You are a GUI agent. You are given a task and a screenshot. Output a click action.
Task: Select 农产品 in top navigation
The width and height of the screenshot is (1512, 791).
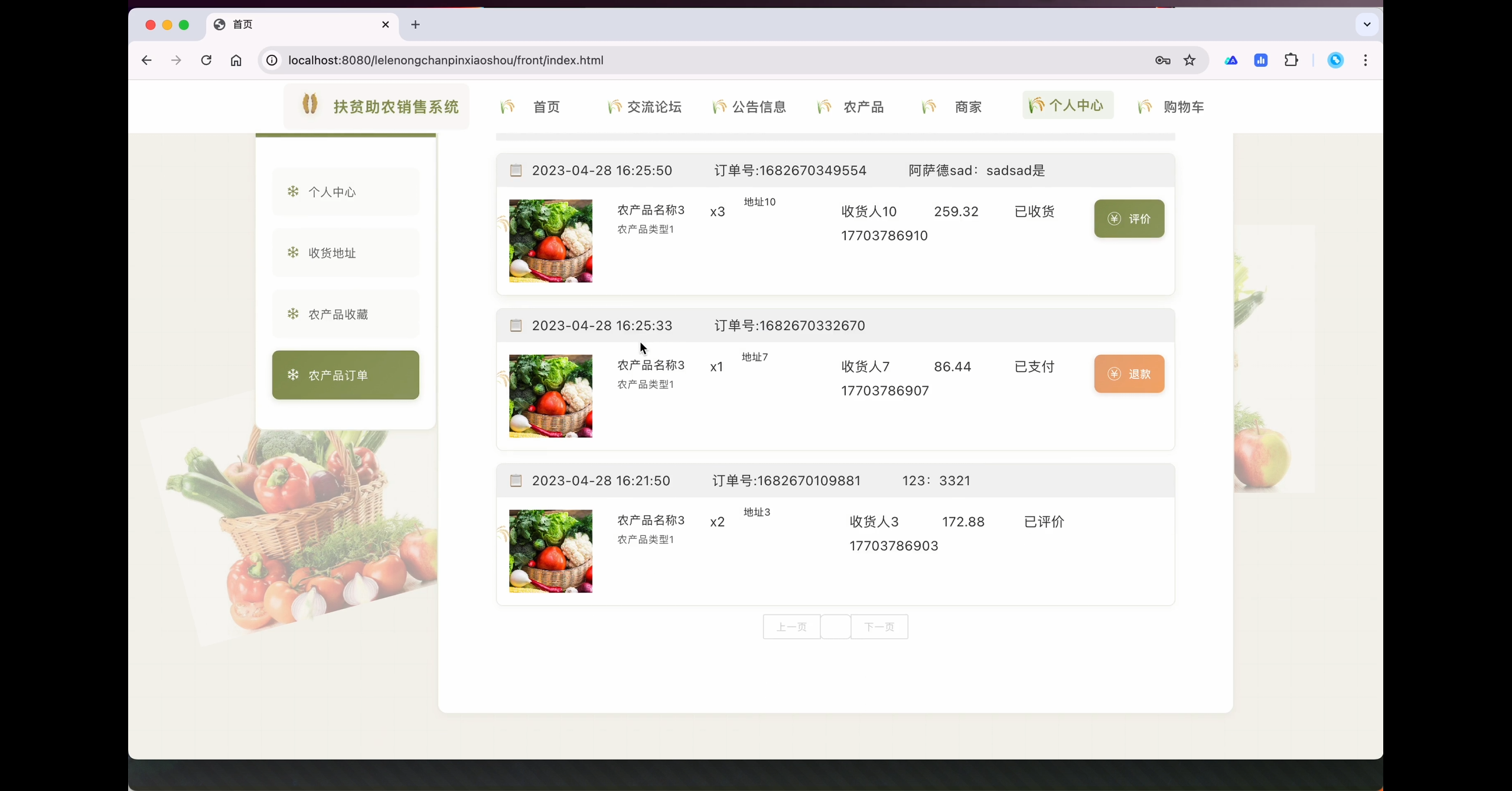[851, 107]
